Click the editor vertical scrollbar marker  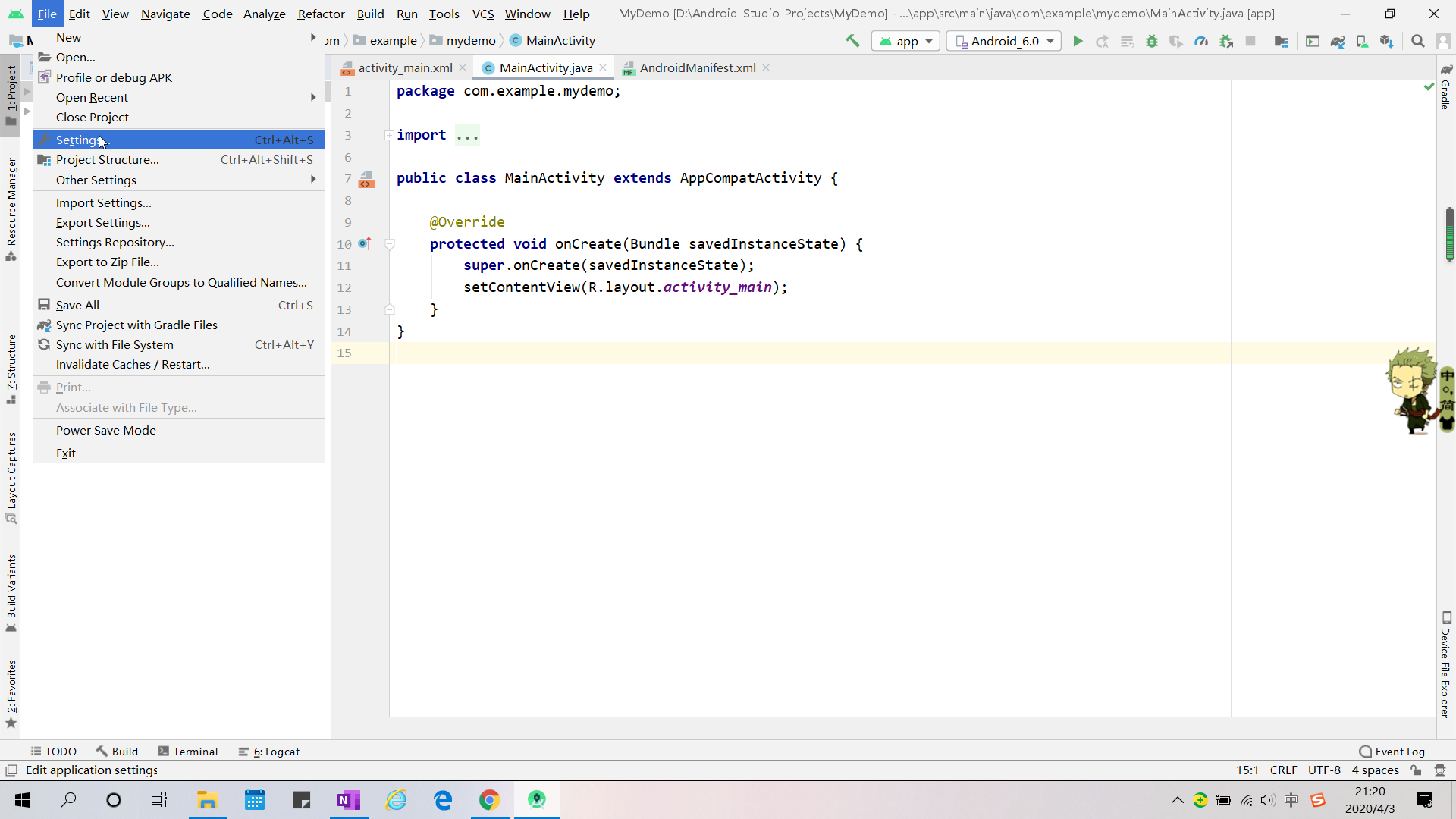pos(1449,234)
